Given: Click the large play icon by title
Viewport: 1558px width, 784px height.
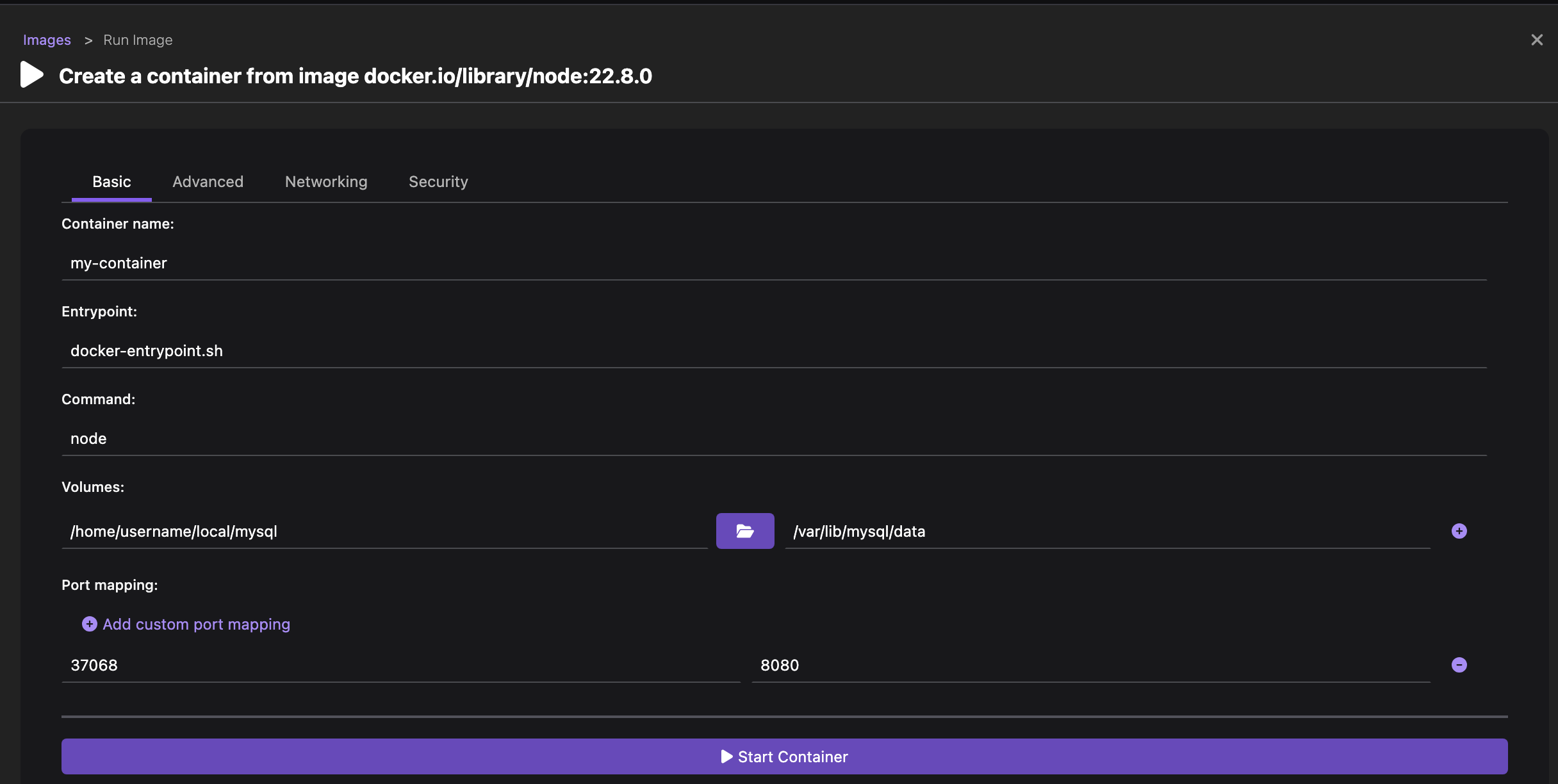Looking at the screenshot, I should [31, 75].
